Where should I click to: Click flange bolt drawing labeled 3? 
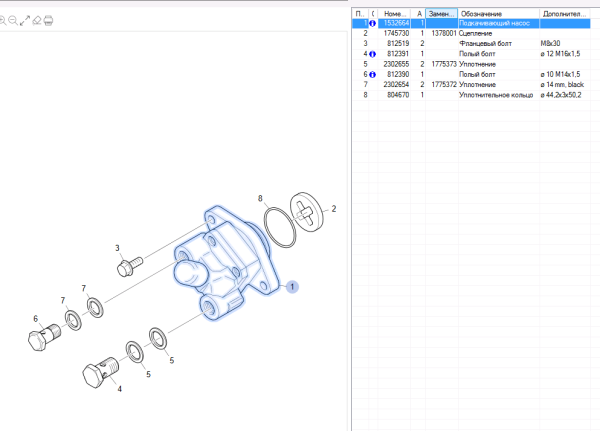pyautogui.click(x=130, y=267)
